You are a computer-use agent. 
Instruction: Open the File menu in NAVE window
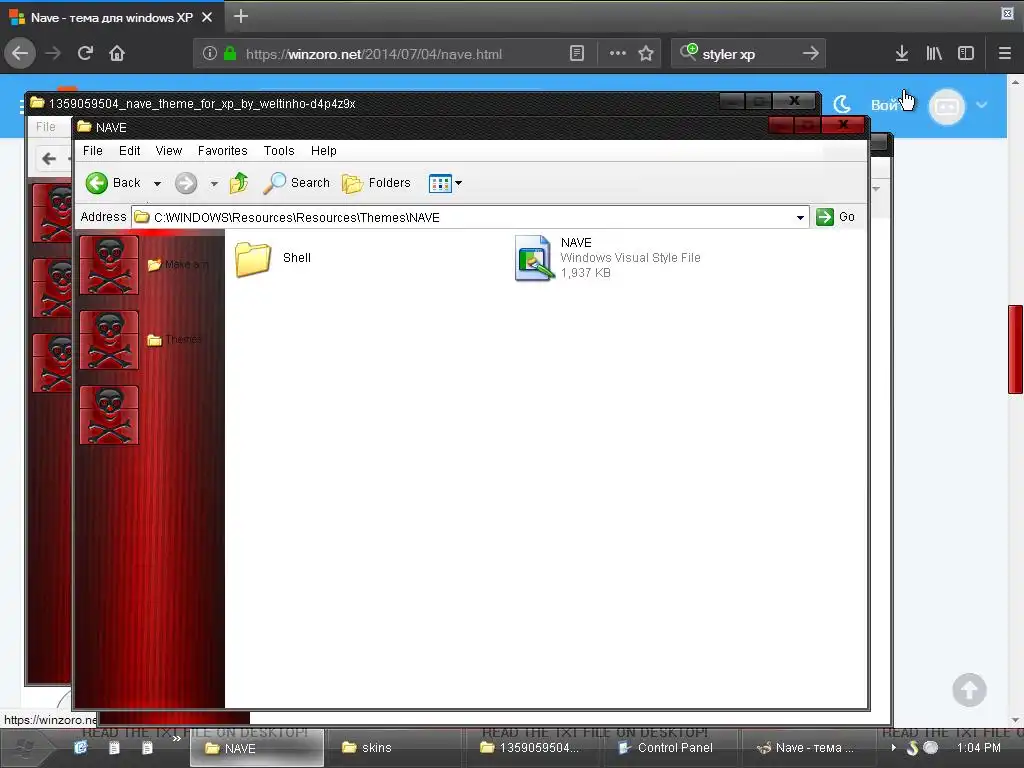(x=93, y=151)
